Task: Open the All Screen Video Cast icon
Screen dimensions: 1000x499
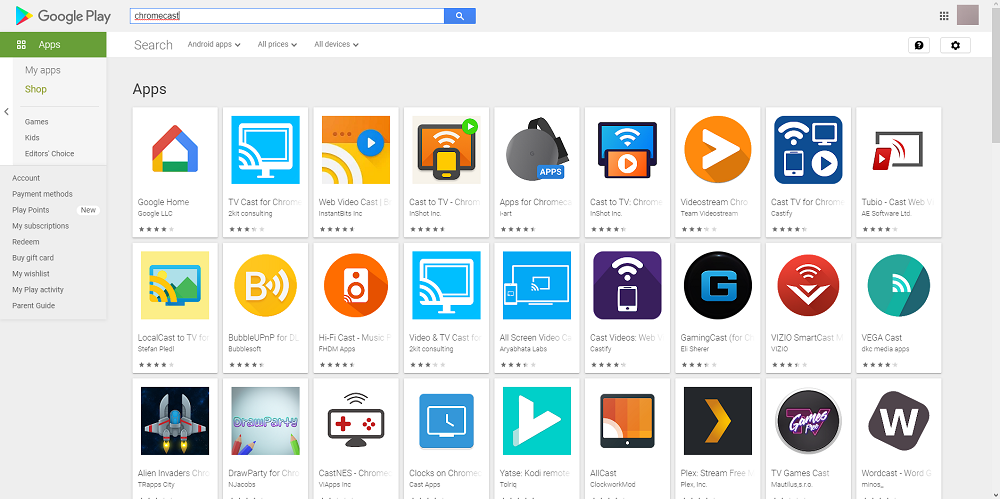Action: [x=537, y=285]
